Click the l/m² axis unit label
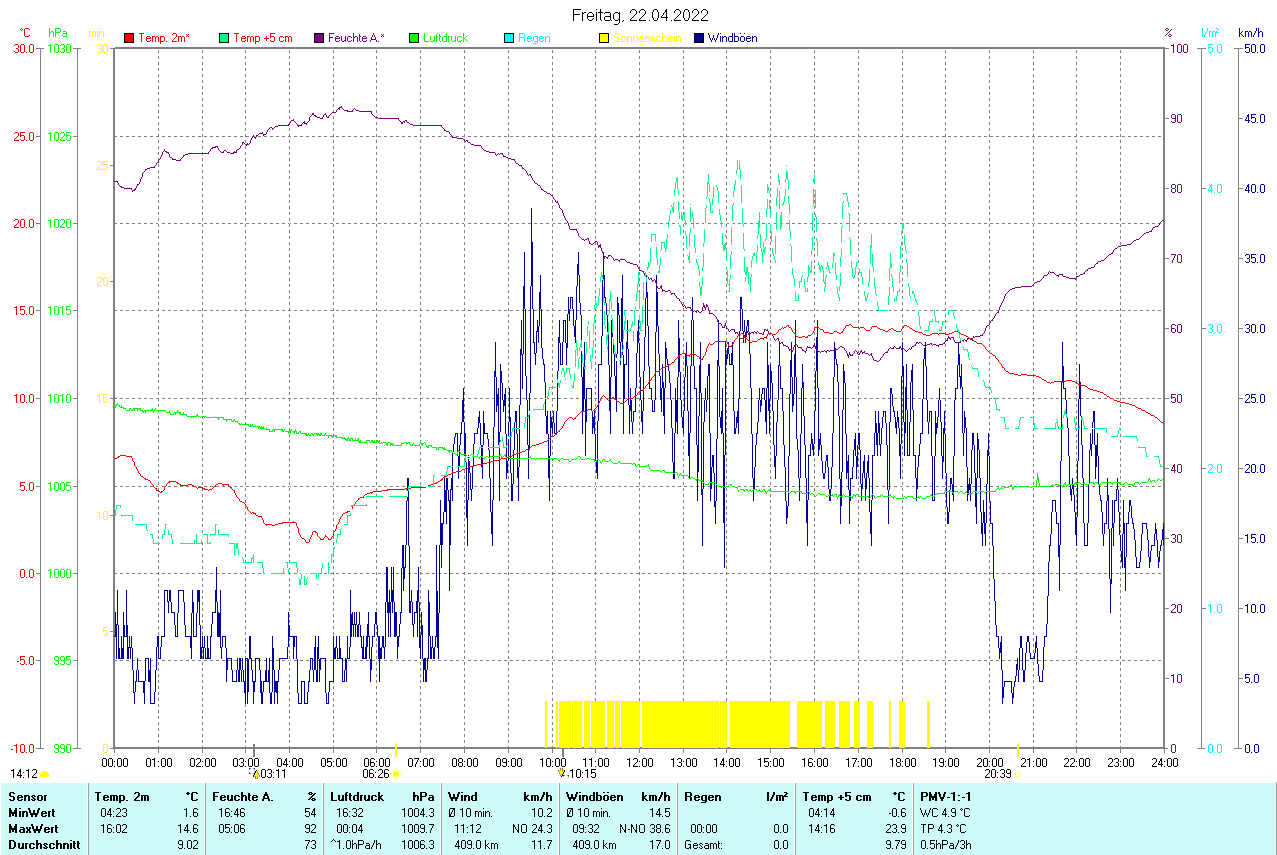Image resolution: width=1277 pixels, height=855 pixels. click(x=1212, y=33)
